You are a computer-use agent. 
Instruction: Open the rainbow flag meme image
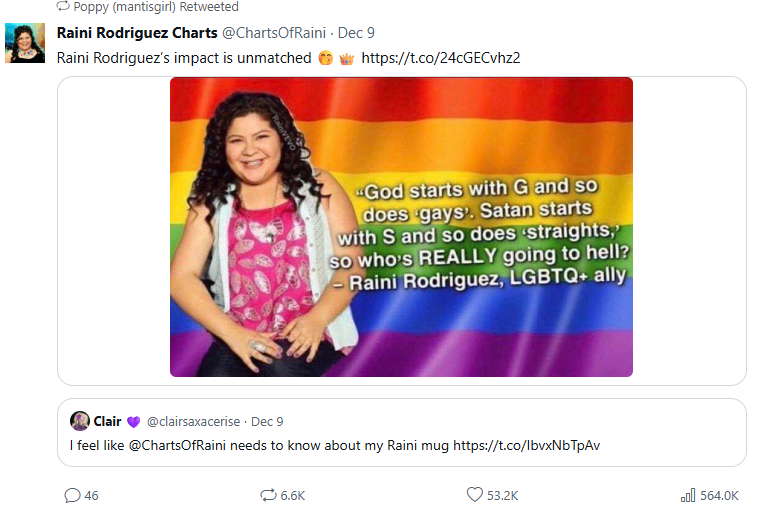(x=401, y=227)
